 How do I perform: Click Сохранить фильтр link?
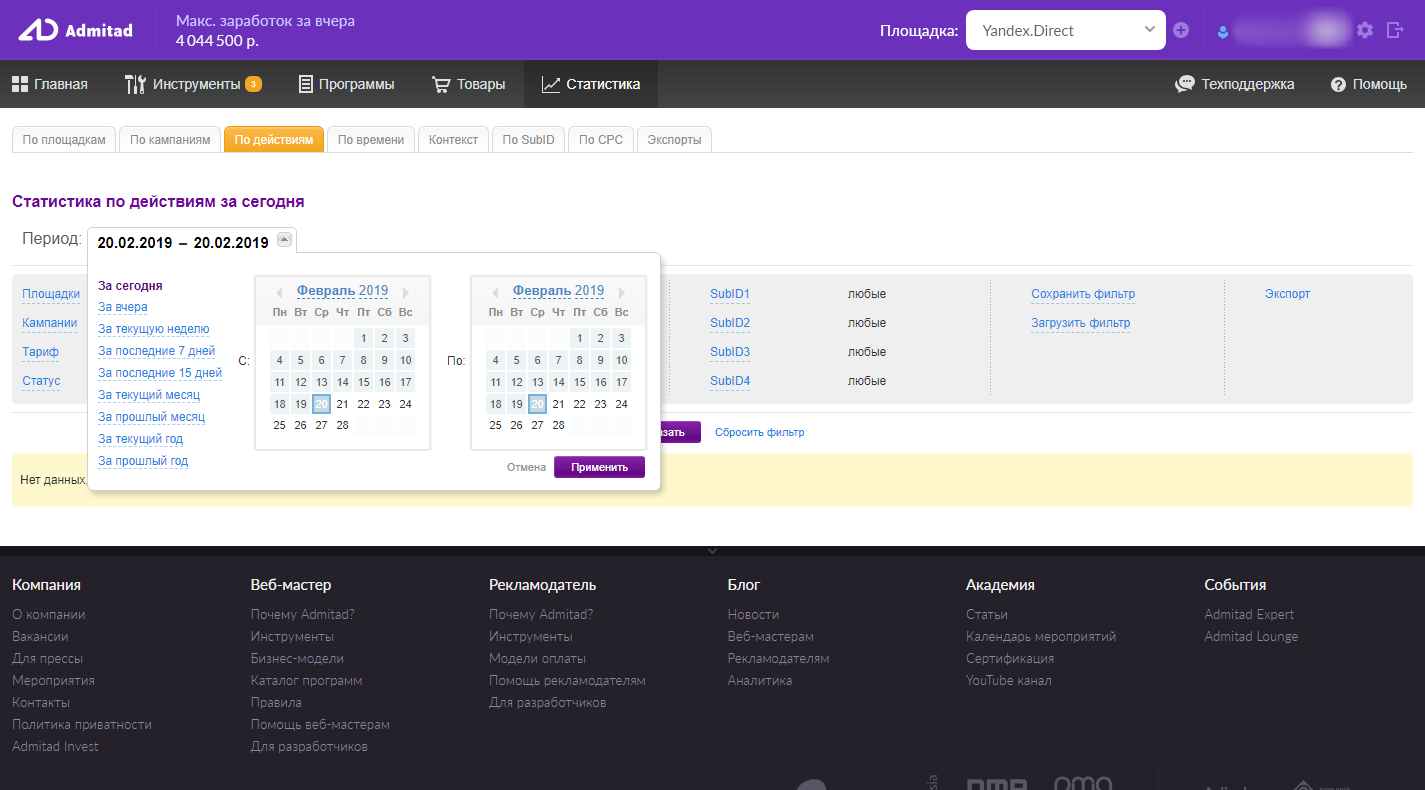[1083, 294]
